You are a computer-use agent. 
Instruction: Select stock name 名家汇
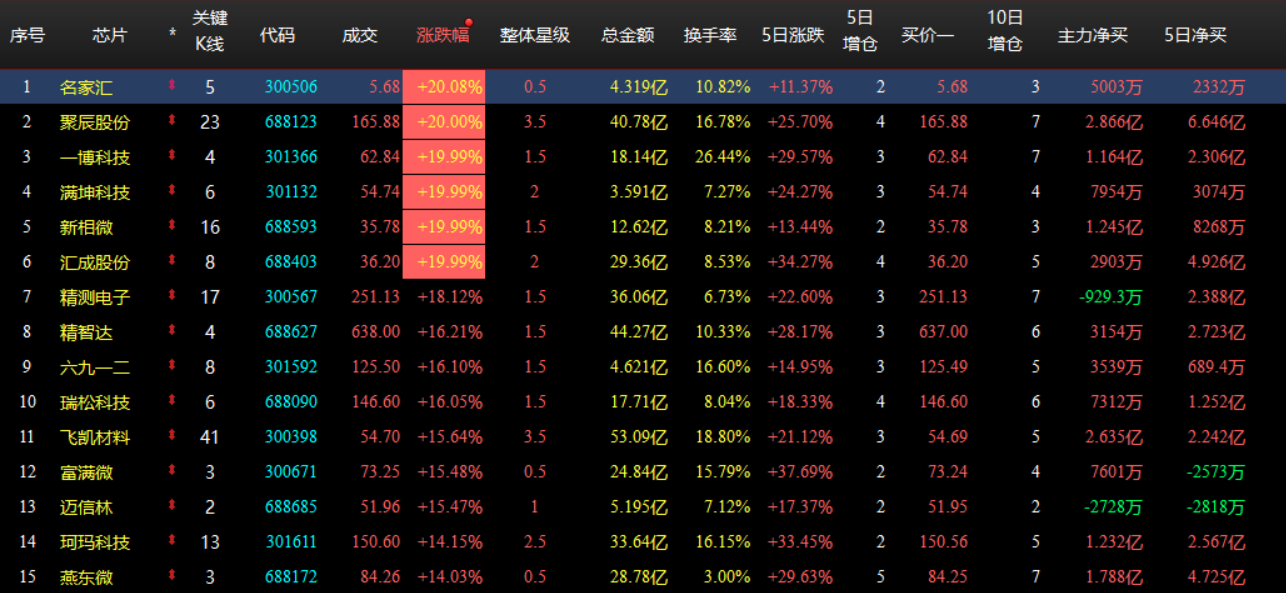86,87
